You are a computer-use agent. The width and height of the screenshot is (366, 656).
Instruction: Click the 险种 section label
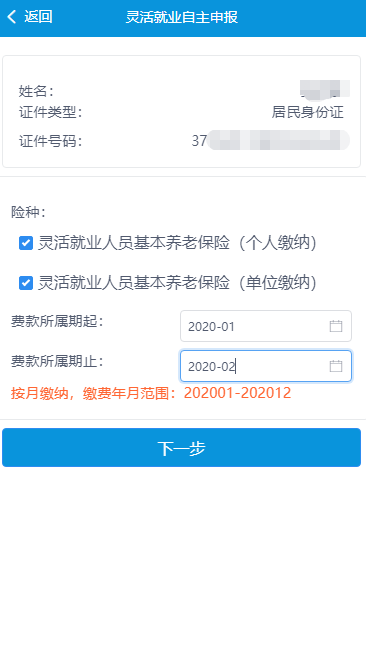pos(28,212)
